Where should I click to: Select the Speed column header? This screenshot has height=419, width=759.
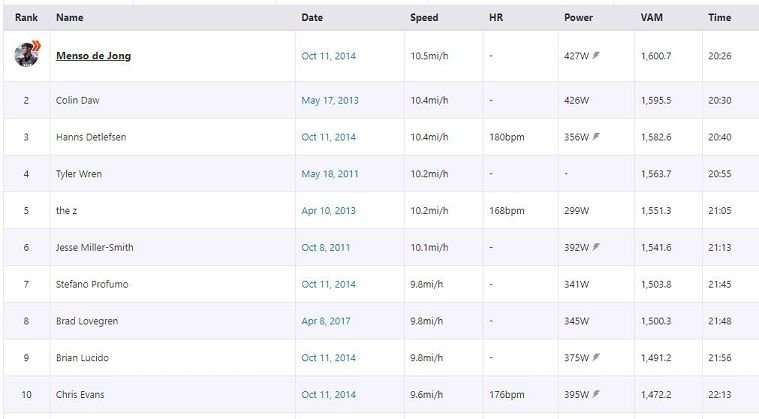pos(424,17)
